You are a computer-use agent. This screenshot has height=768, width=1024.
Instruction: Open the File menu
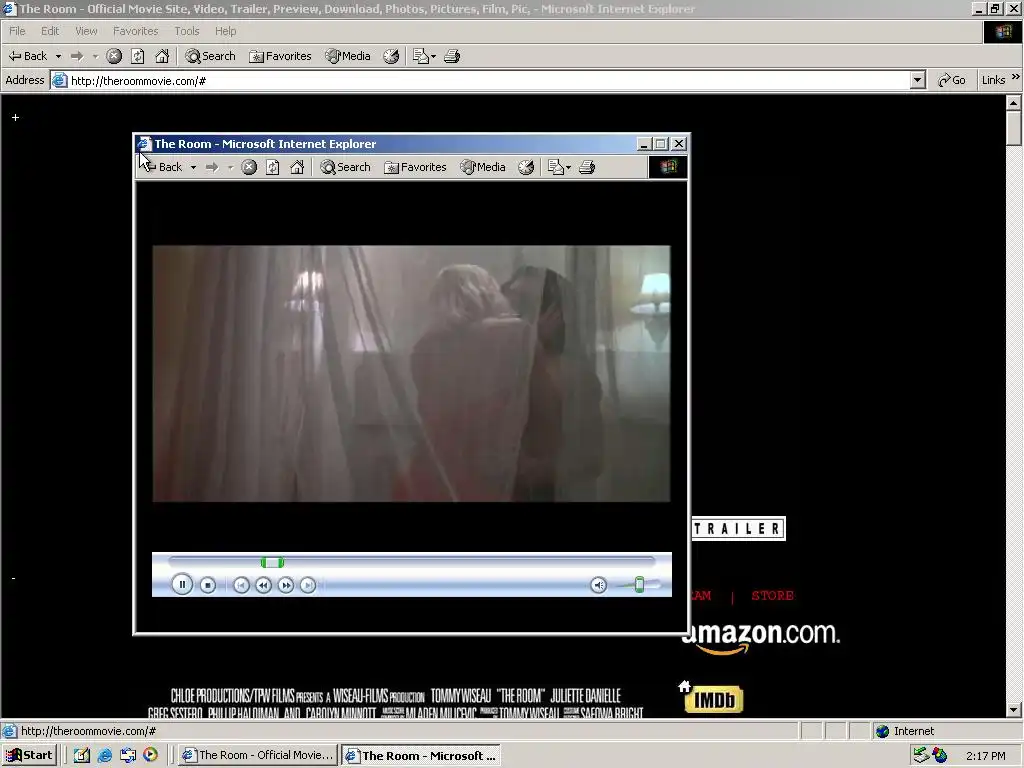point(17,31)
